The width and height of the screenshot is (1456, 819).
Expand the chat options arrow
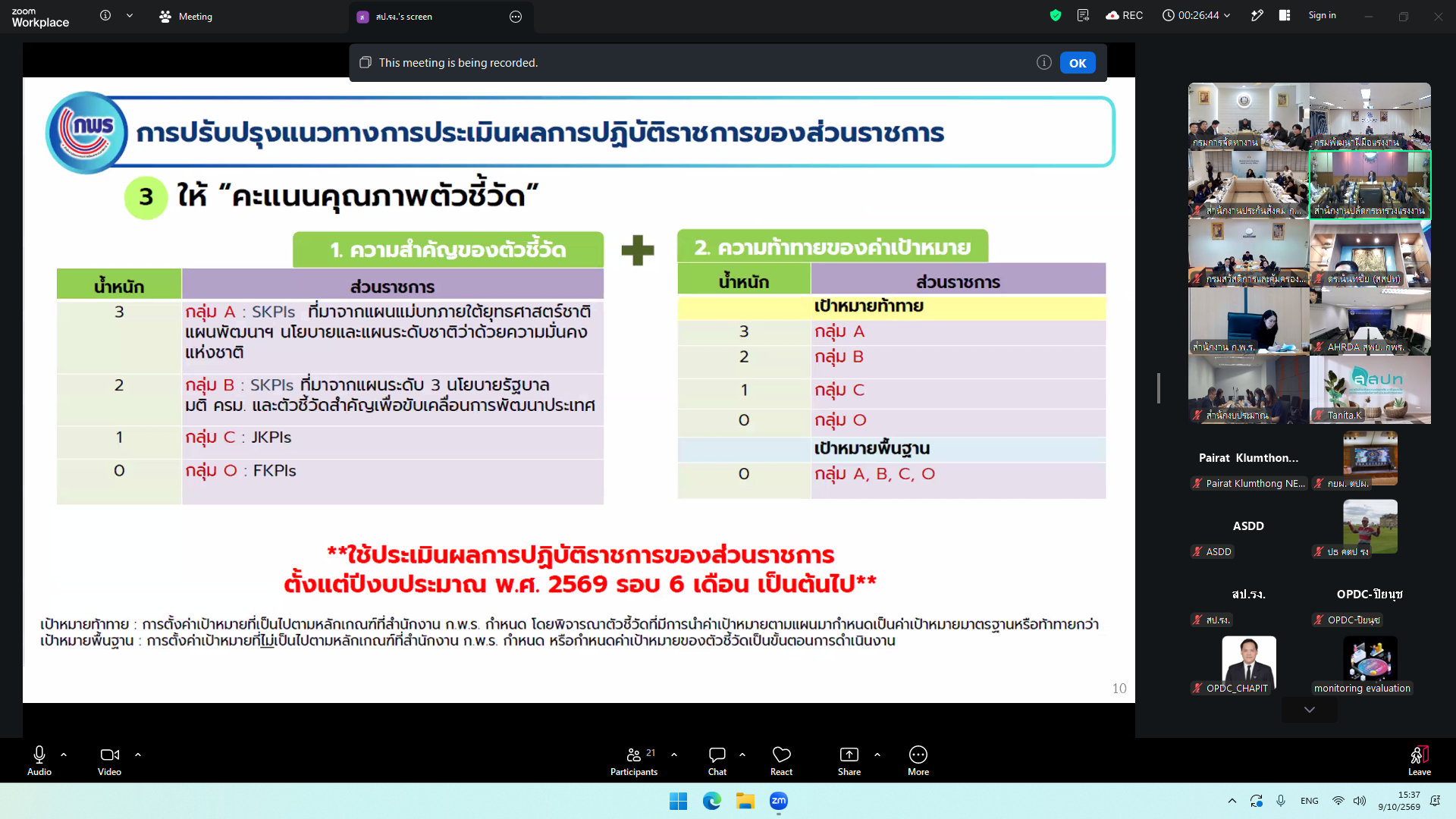pos(742,755)
